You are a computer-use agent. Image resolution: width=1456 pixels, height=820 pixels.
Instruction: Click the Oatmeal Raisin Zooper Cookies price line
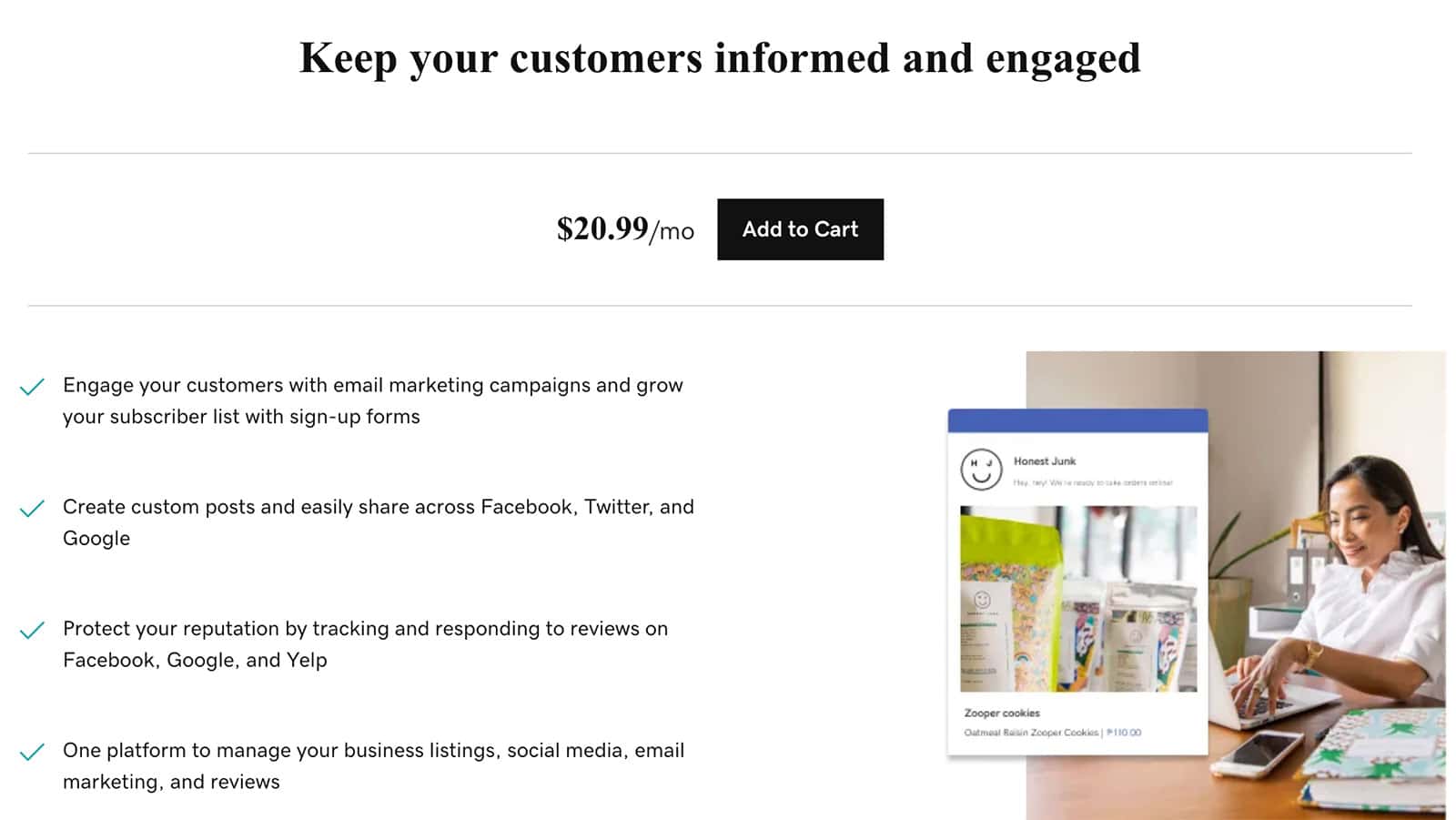pos(1052,733)
